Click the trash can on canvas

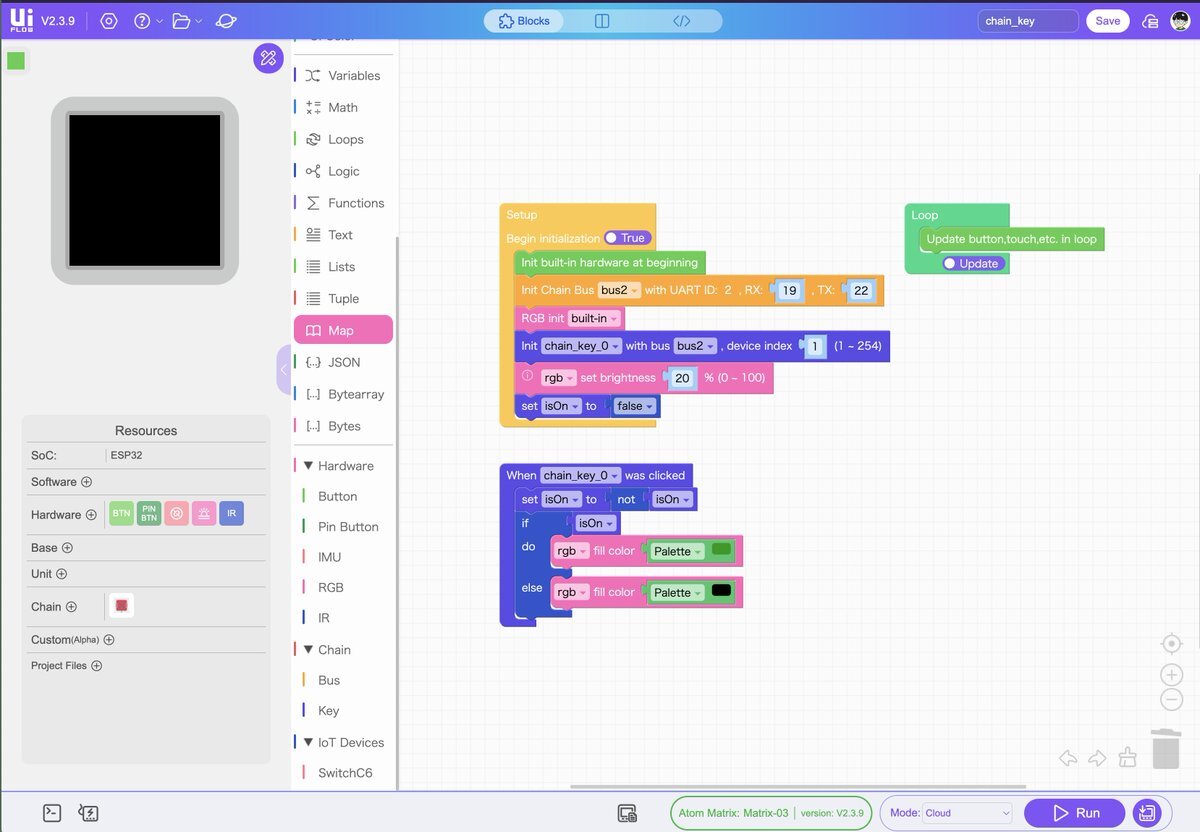pyautogui.click(x=1165, y=749)
